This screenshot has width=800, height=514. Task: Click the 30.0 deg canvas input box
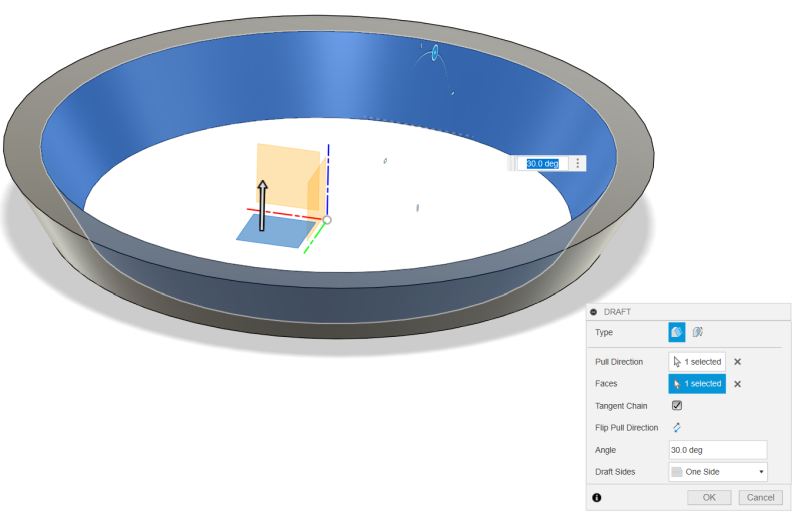pos(542,164)
